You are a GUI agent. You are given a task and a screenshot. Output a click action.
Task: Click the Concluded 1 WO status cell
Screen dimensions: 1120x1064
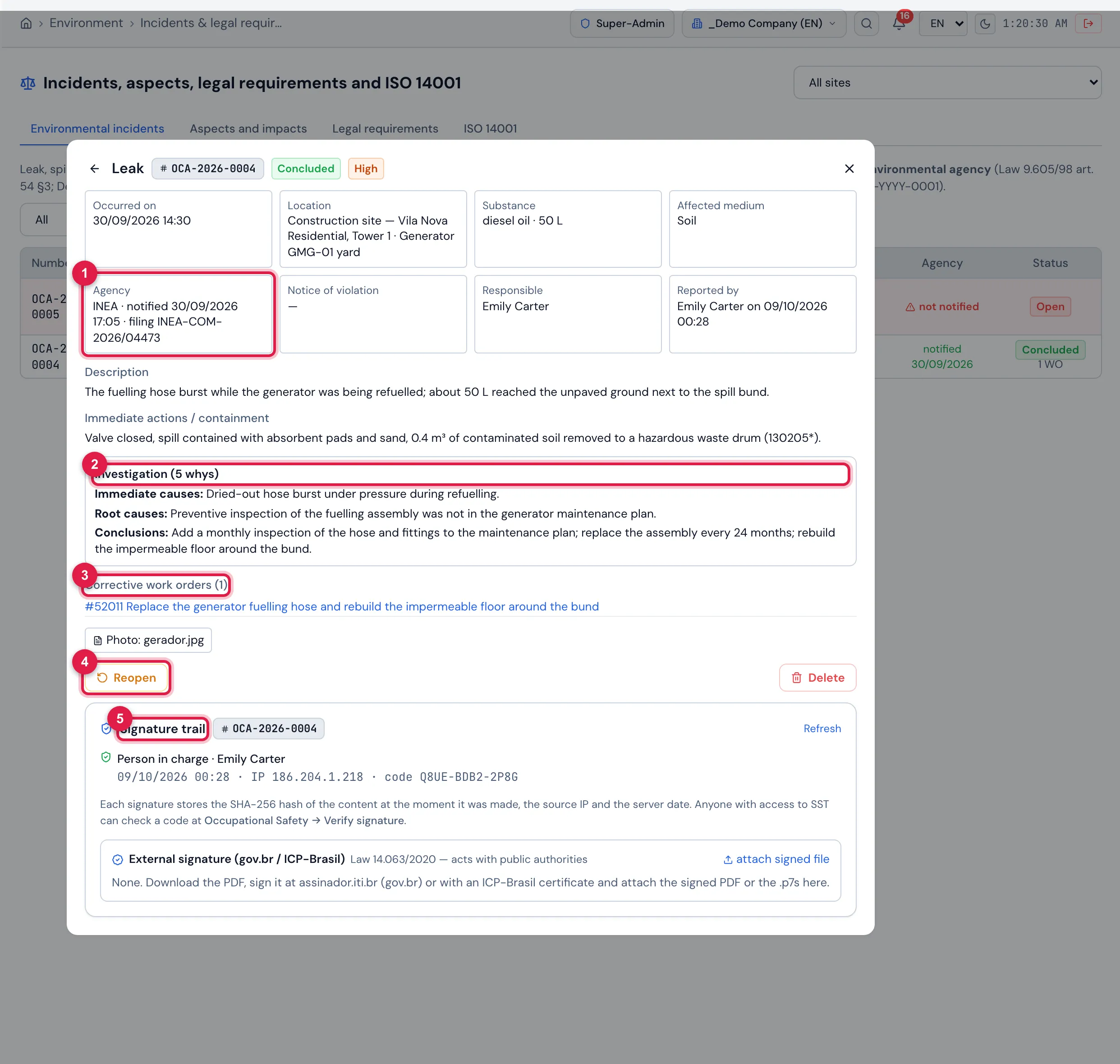(1050, 356)
